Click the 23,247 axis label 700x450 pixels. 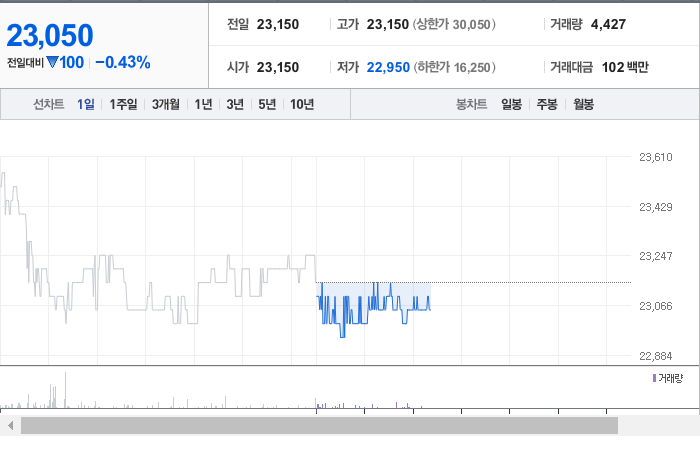655,256
